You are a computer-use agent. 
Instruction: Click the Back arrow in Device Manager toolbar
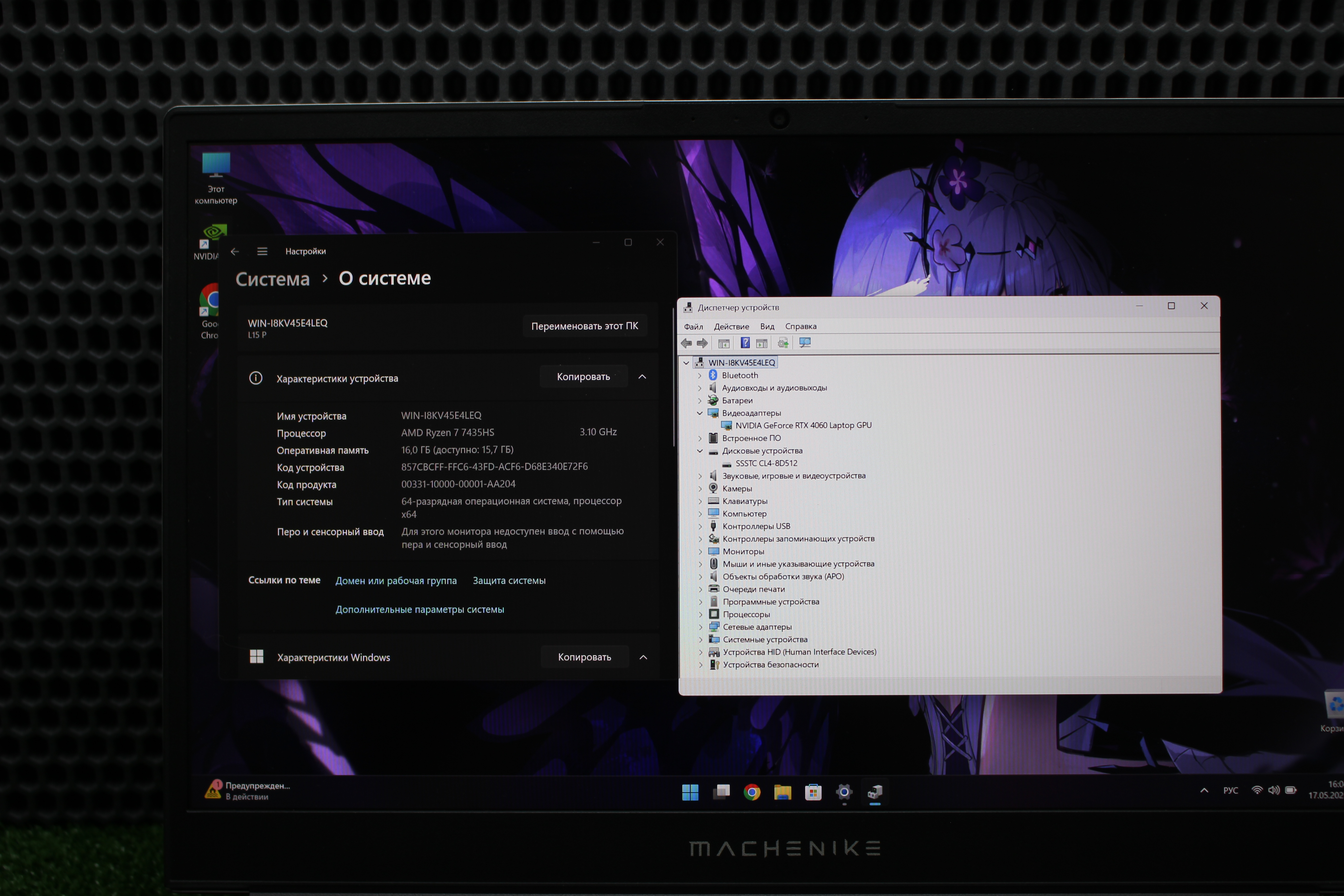coord(686,343)
